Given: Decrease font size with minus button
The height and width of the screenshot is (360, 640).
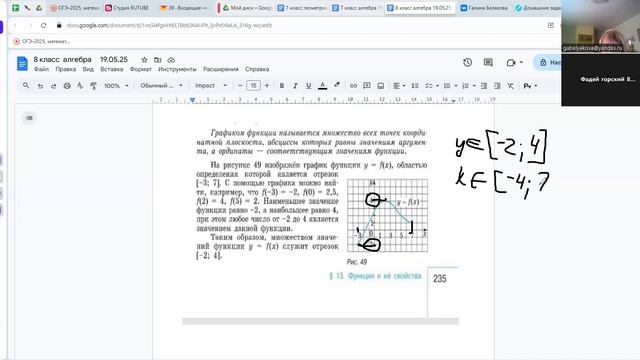Looking at the screenshot, I should point(240,86).
